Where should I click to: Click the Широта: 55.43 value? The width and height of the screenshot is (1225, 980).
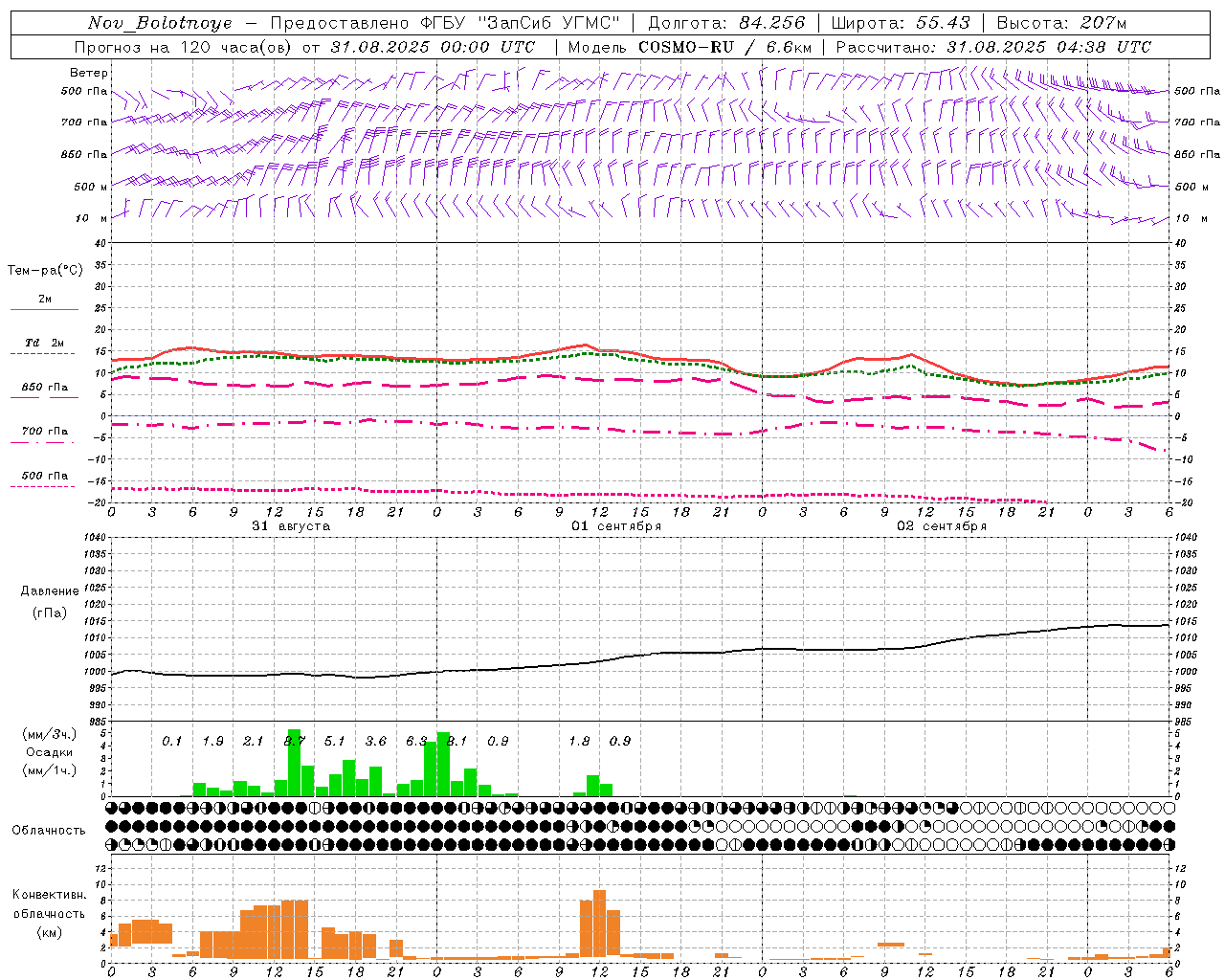coord(901,23)
